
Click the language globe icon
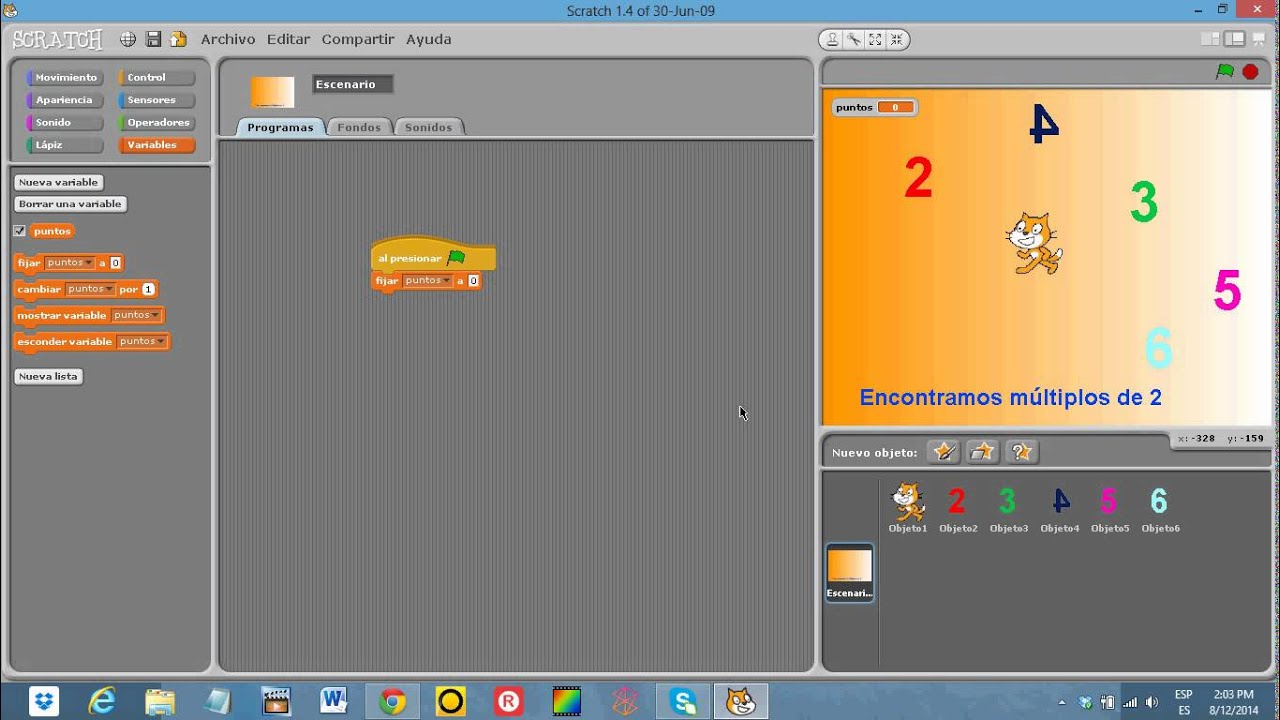(128, 39)
